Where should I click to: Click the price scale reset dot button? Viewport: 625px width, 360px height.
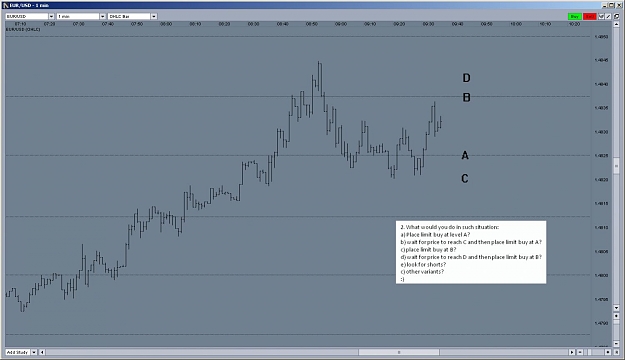tap(616, 316)
